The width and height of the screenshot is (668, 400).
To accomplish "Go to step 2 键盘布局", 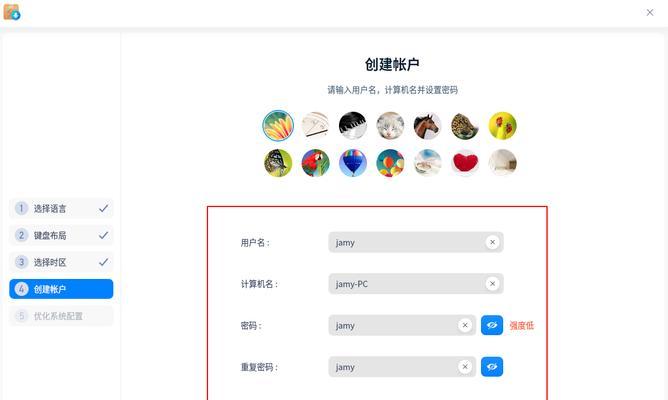I will (x=61, y=235).
